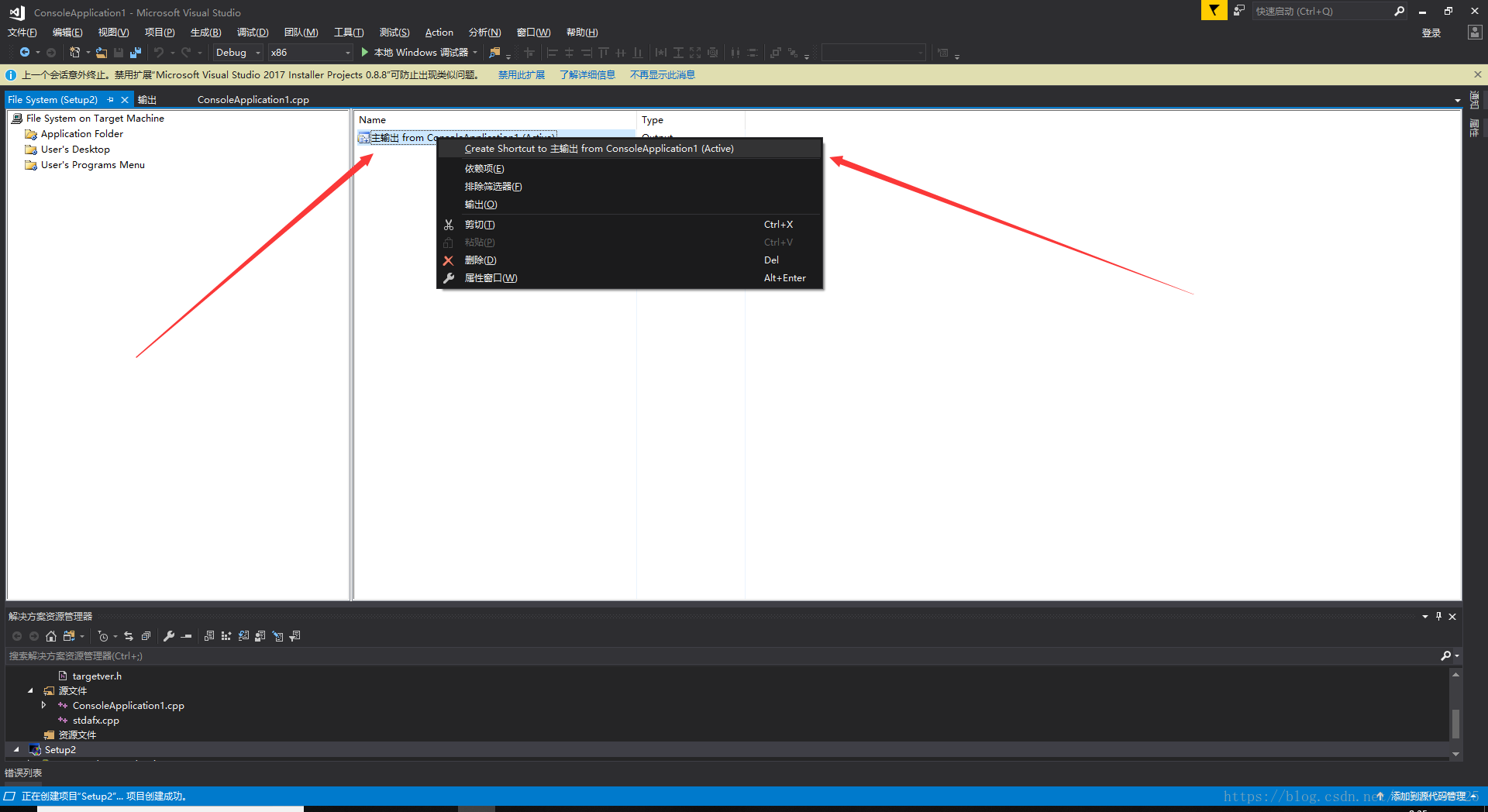
Task: Click Solution Explorer home icon
Action: pyautogui.click(x=51, y=636)
